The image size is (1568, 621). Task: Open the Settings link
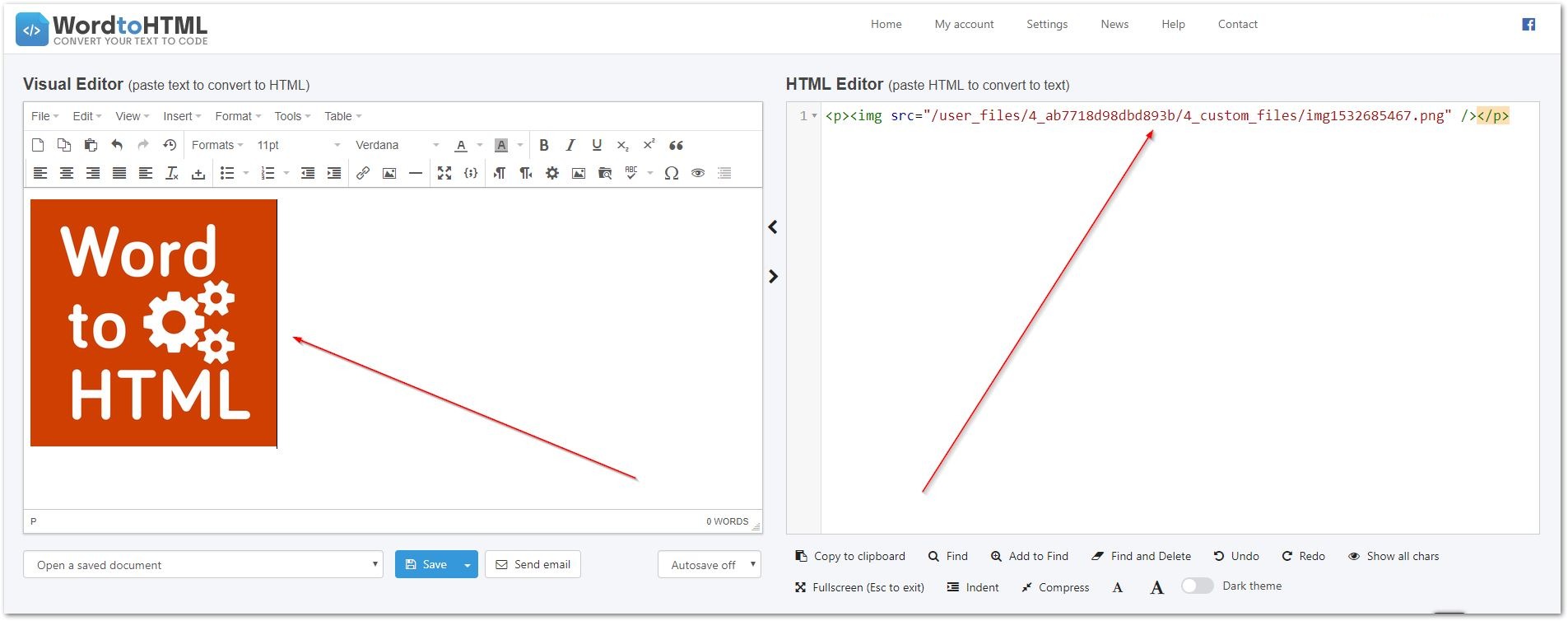click(1047, 24)
